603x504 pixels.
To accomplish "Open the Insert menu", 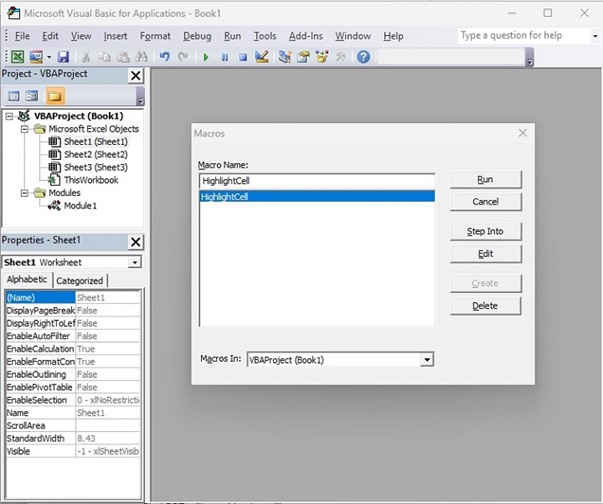I will click(115, 36).
